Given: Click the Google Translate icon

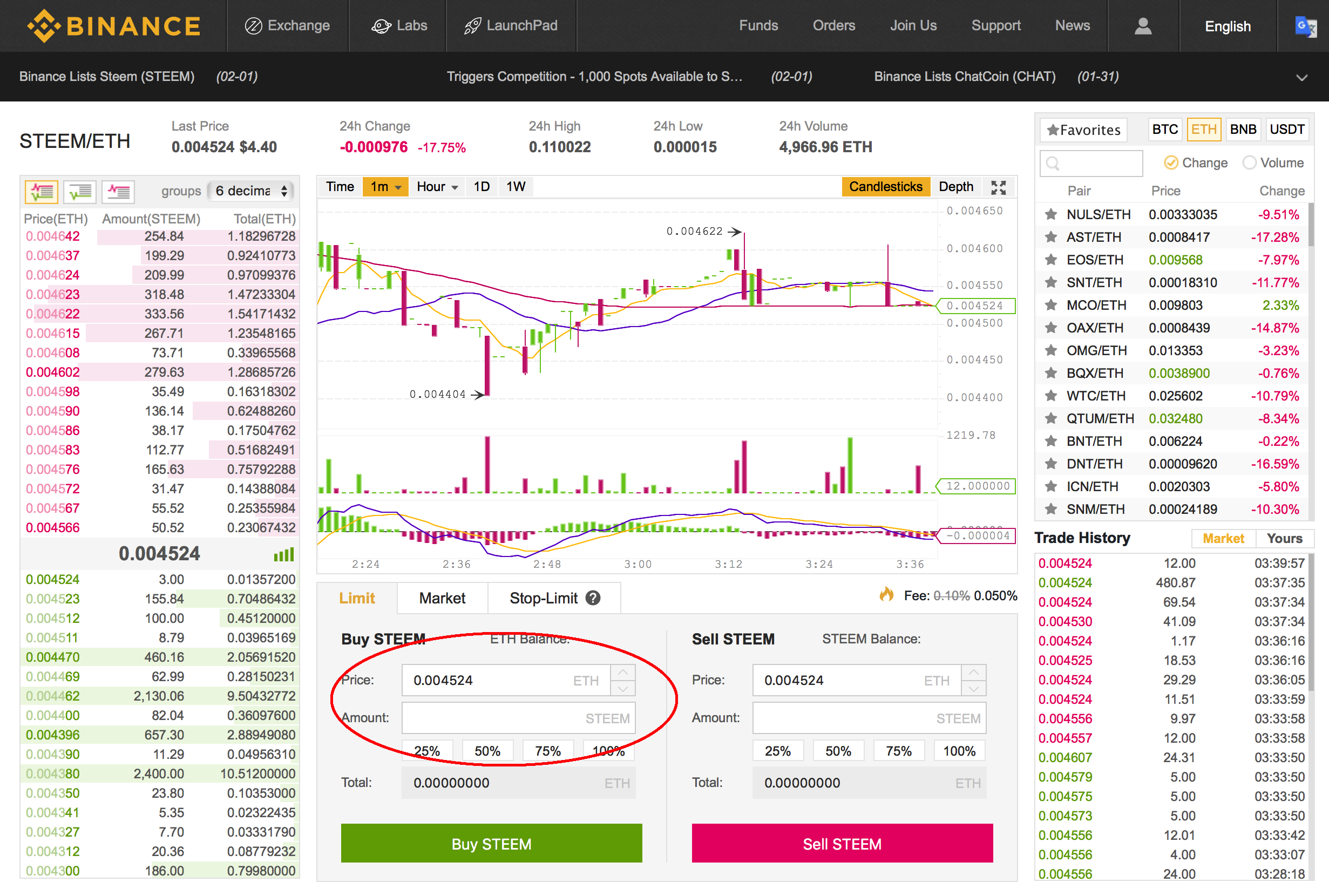Looking at the screenshot, I should pyautogui.click(x=1305, y=26).
